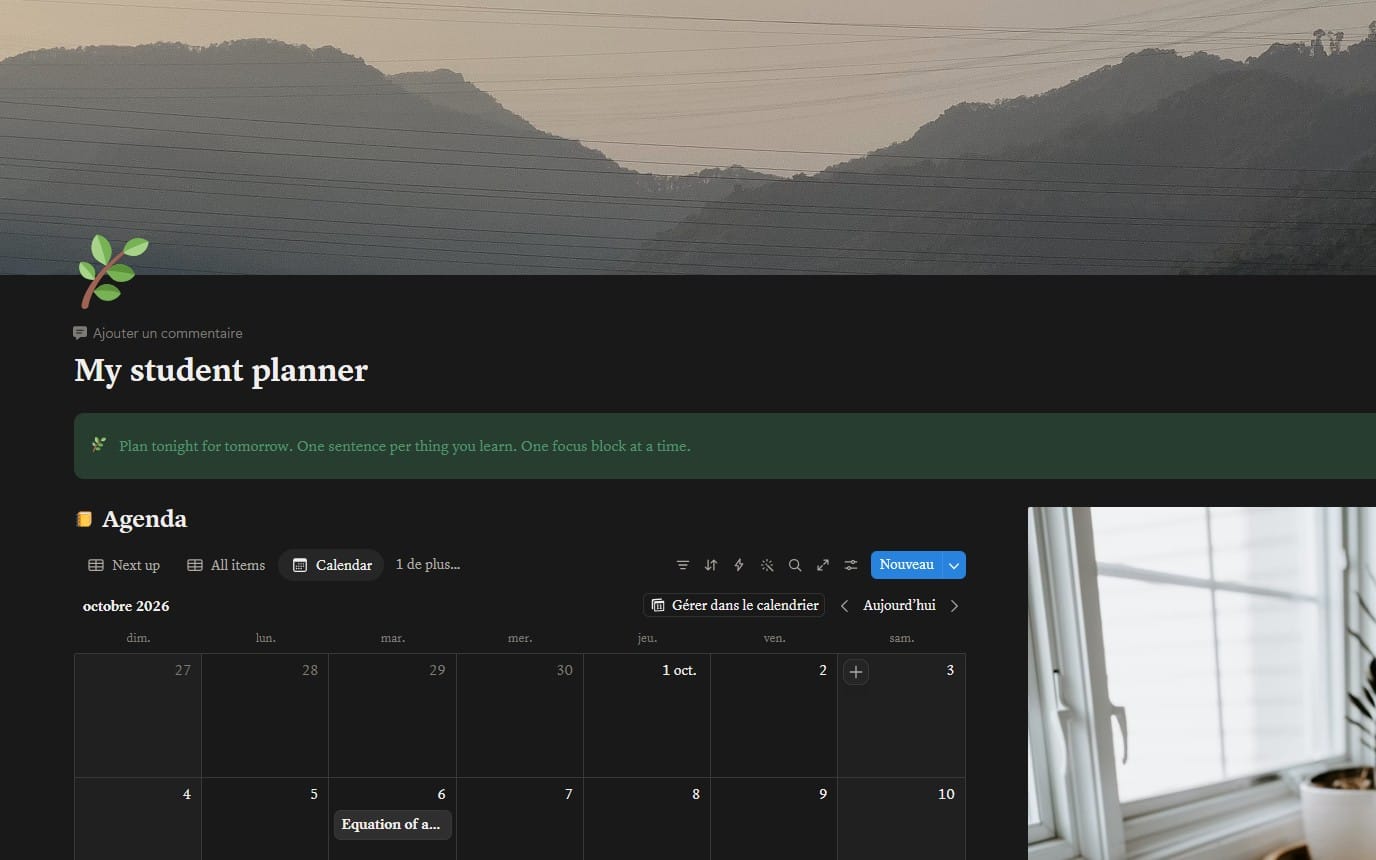The image size is (1376, 860).
Task: Select calendar day 30
Action: point(520,715)
